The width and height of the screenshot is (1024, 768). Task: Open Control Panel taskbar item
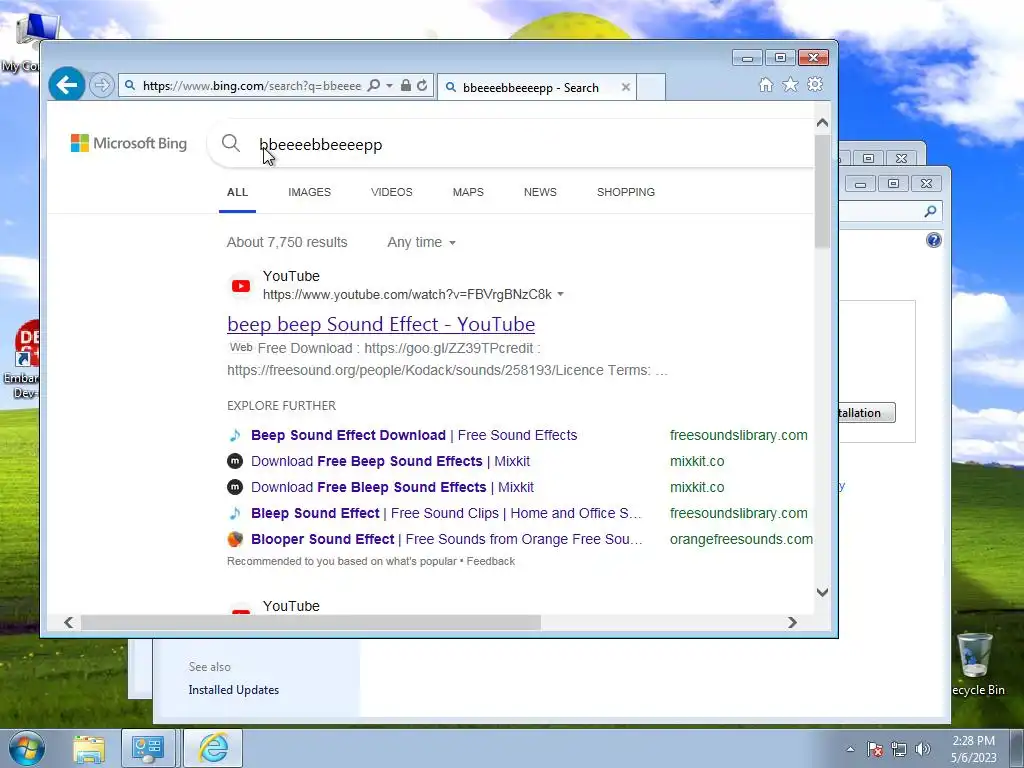point(148,748)
